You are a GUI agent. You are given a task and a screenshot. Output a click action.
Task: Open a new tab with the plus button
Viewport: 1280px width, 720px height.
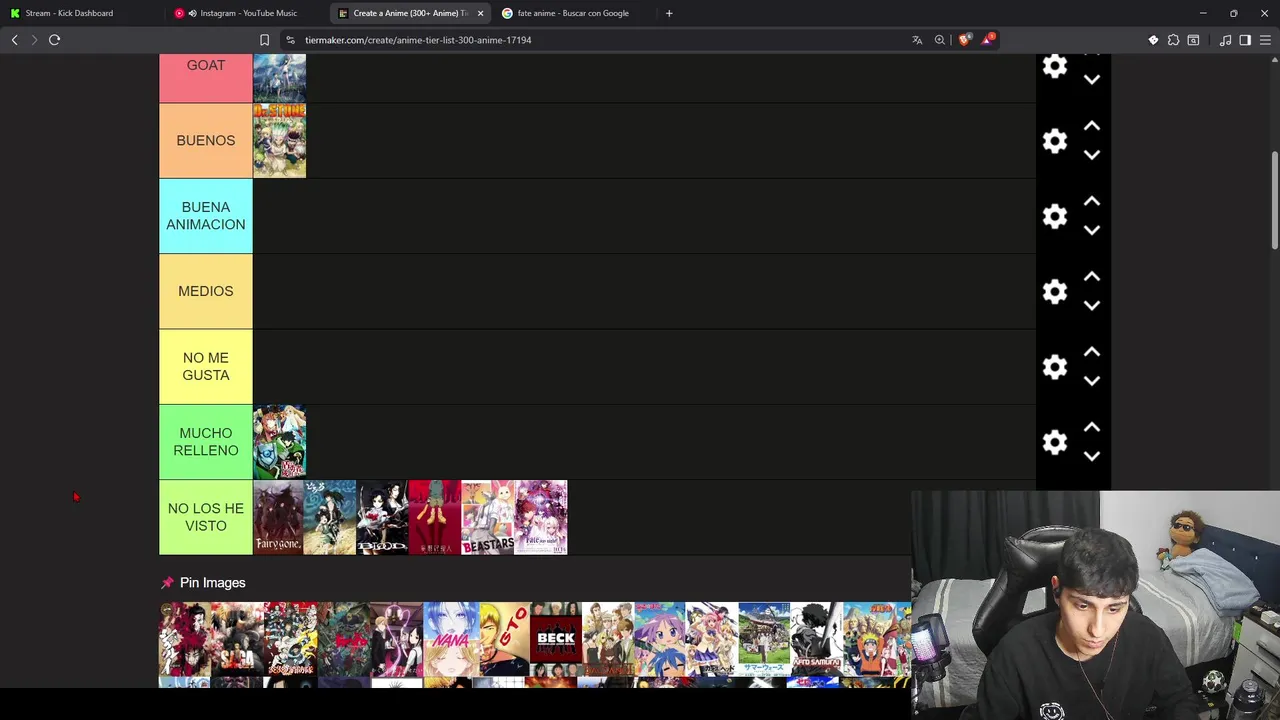(x=669, y=13)
